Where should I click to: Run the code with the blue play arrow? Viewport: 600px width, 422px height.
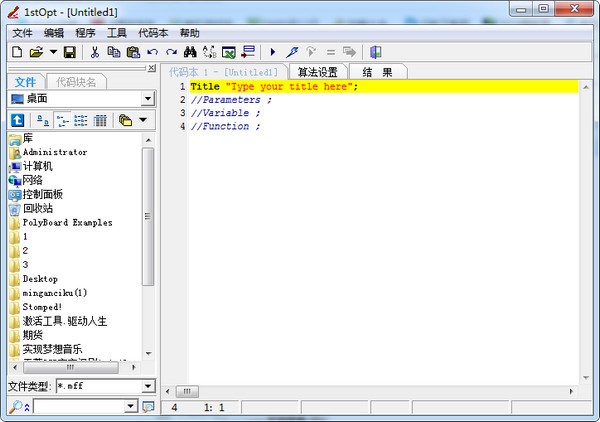[x=273, y=52]
